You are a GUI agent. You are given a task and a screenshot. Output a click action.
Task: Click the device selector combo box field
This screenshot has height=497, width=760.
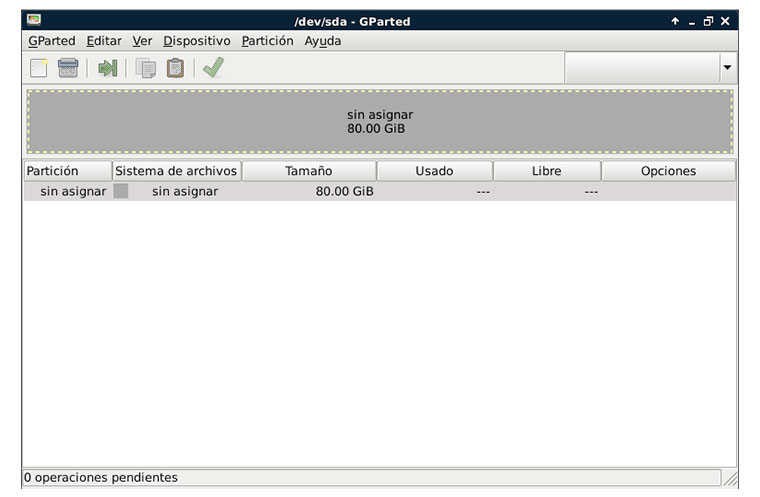pyautogui.click(x=642, y=67)
